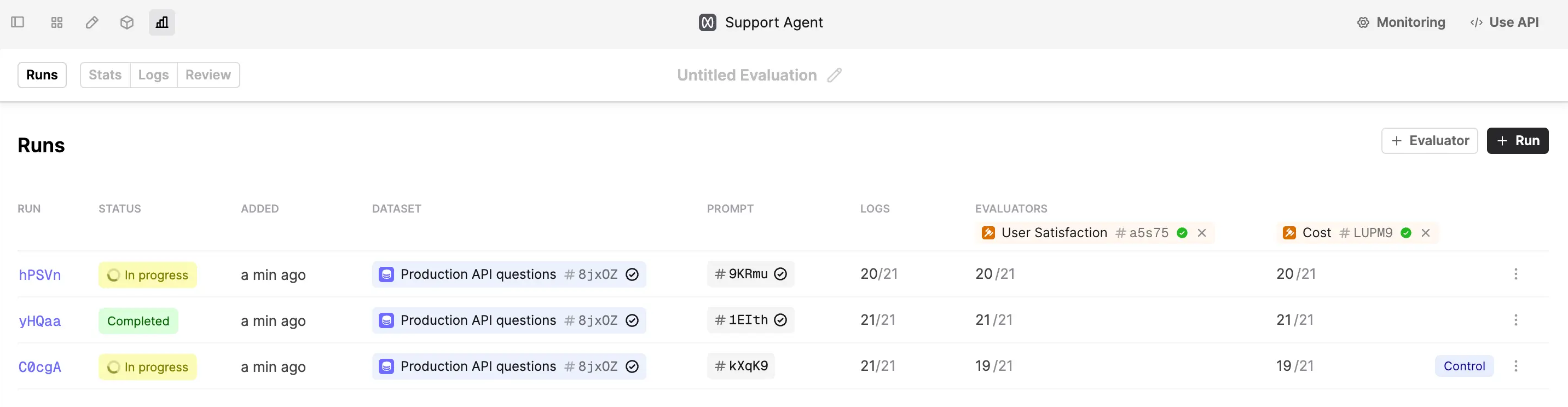This screenshot has height=407, width=1568.
Task: Open options menu for run C0cgA
Action: tap(1515, 366)
